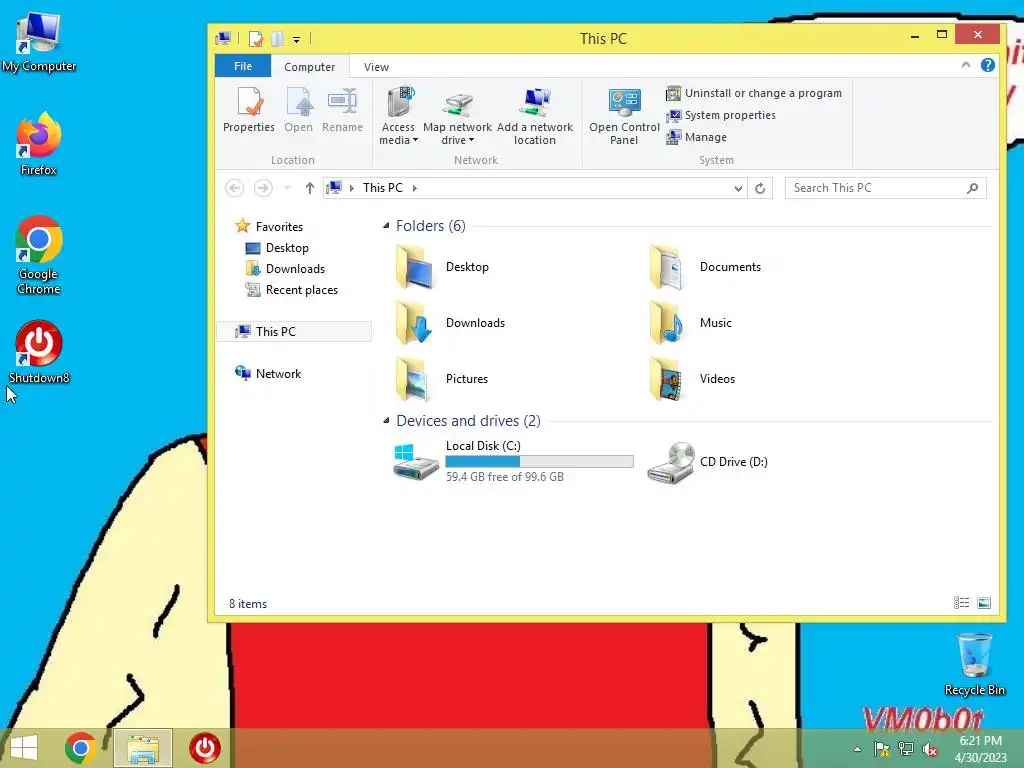Switch to the large icons view button
1024x768 pixels.
[984, 603]
